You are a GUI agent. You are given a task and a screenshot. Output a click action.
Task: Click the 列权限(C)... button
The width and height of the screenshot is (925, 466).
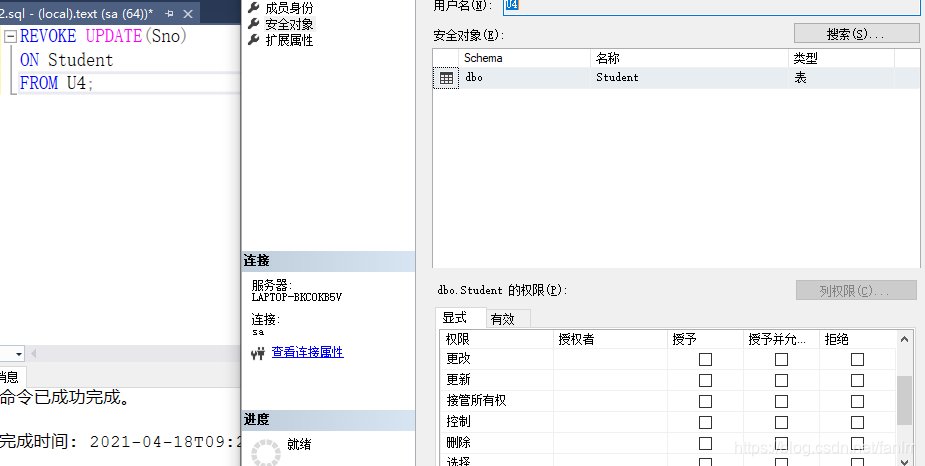(856, 290)
